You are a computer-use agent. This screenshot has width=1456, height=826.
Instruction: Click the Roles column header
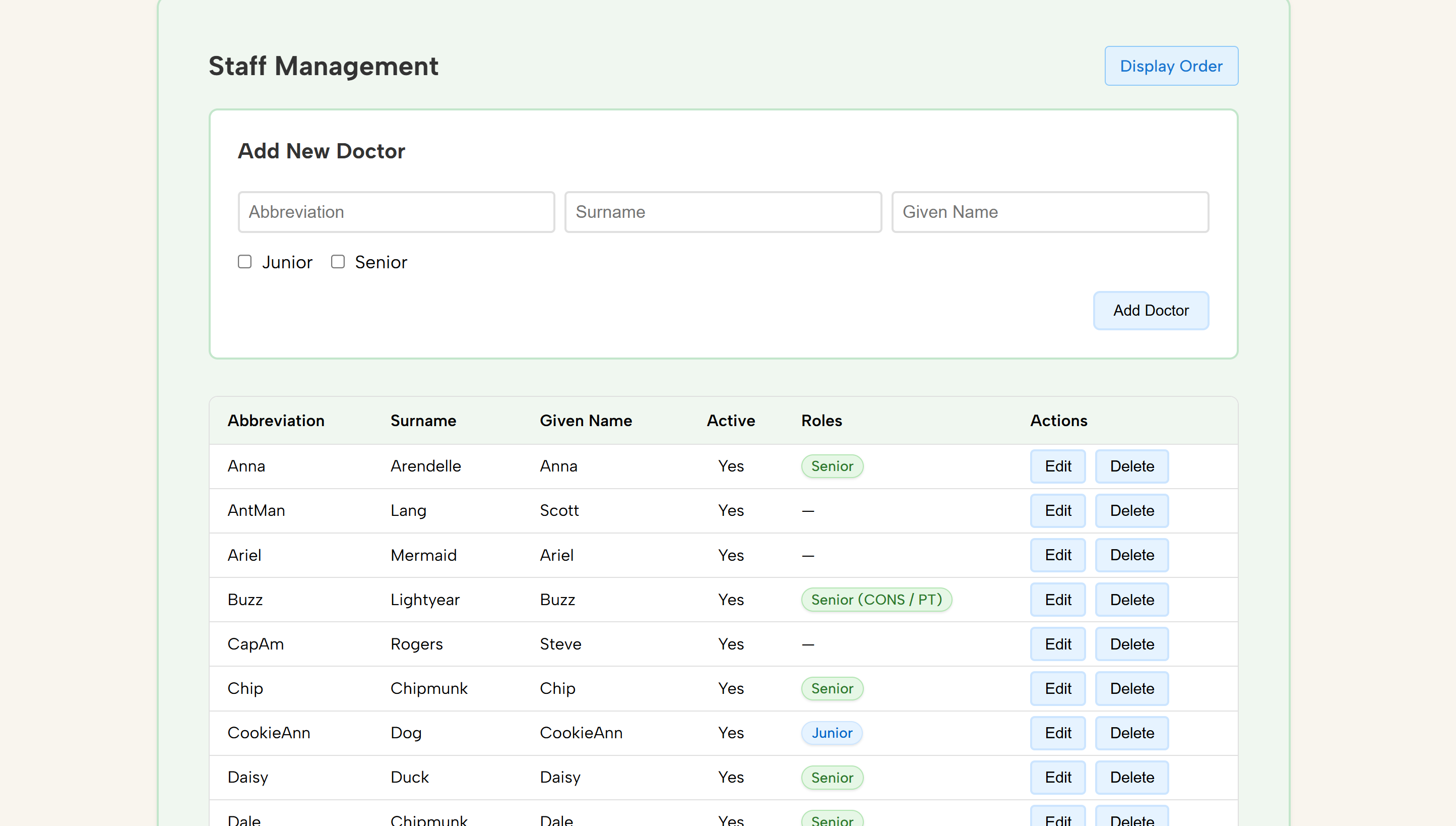(x=821, y=421)
